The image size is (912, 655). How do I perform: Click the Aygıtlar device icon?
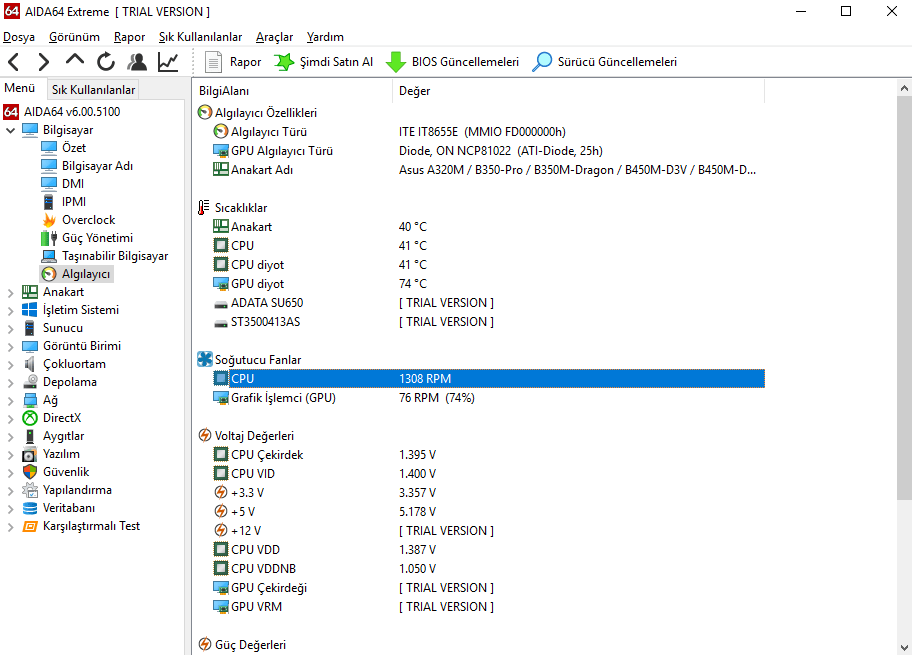pyautogui.click(x=30, y=436)
